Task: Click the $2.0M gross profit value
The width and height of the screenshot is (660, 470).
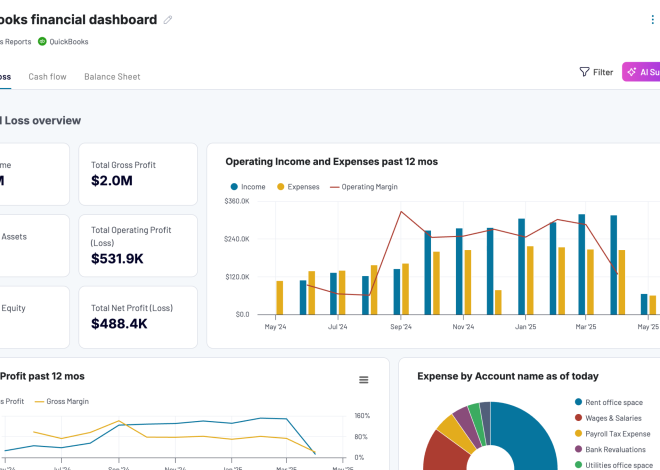Action: click(112, 181)
